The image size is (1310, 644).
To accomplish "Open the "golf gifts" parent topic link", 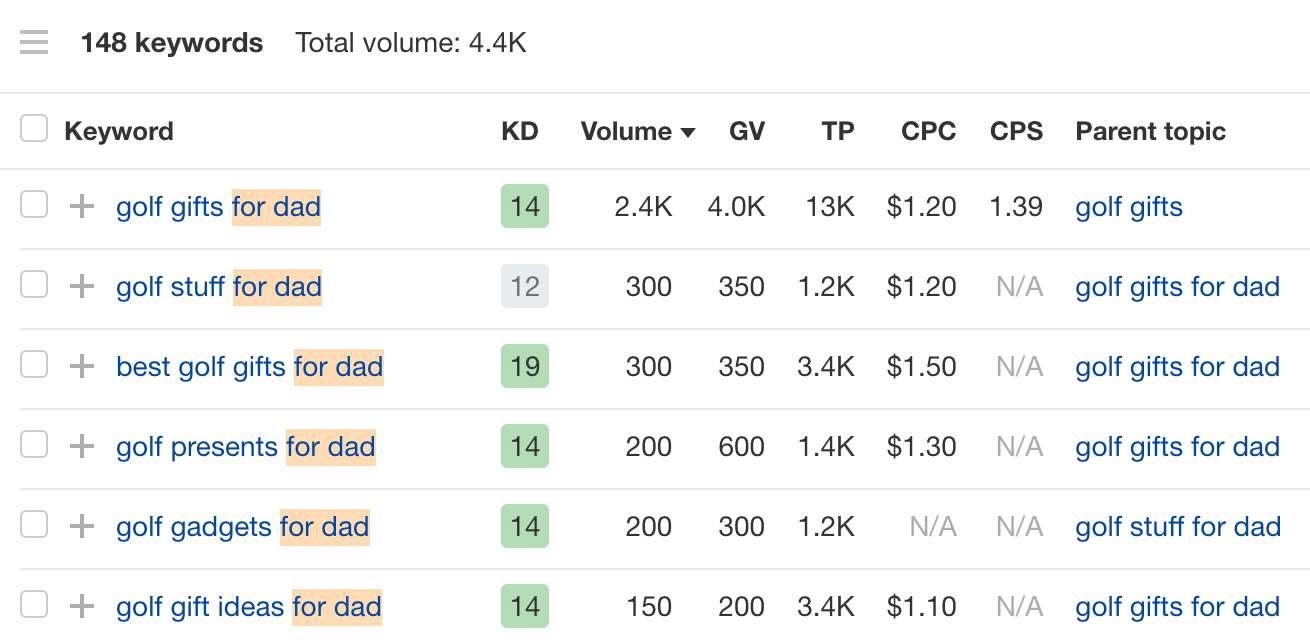I will [1128, 206].
